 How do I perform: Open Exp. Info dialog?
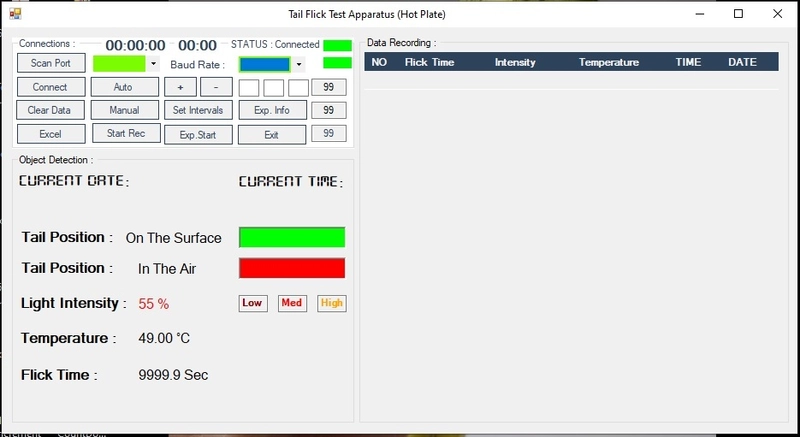coord(272,110)
